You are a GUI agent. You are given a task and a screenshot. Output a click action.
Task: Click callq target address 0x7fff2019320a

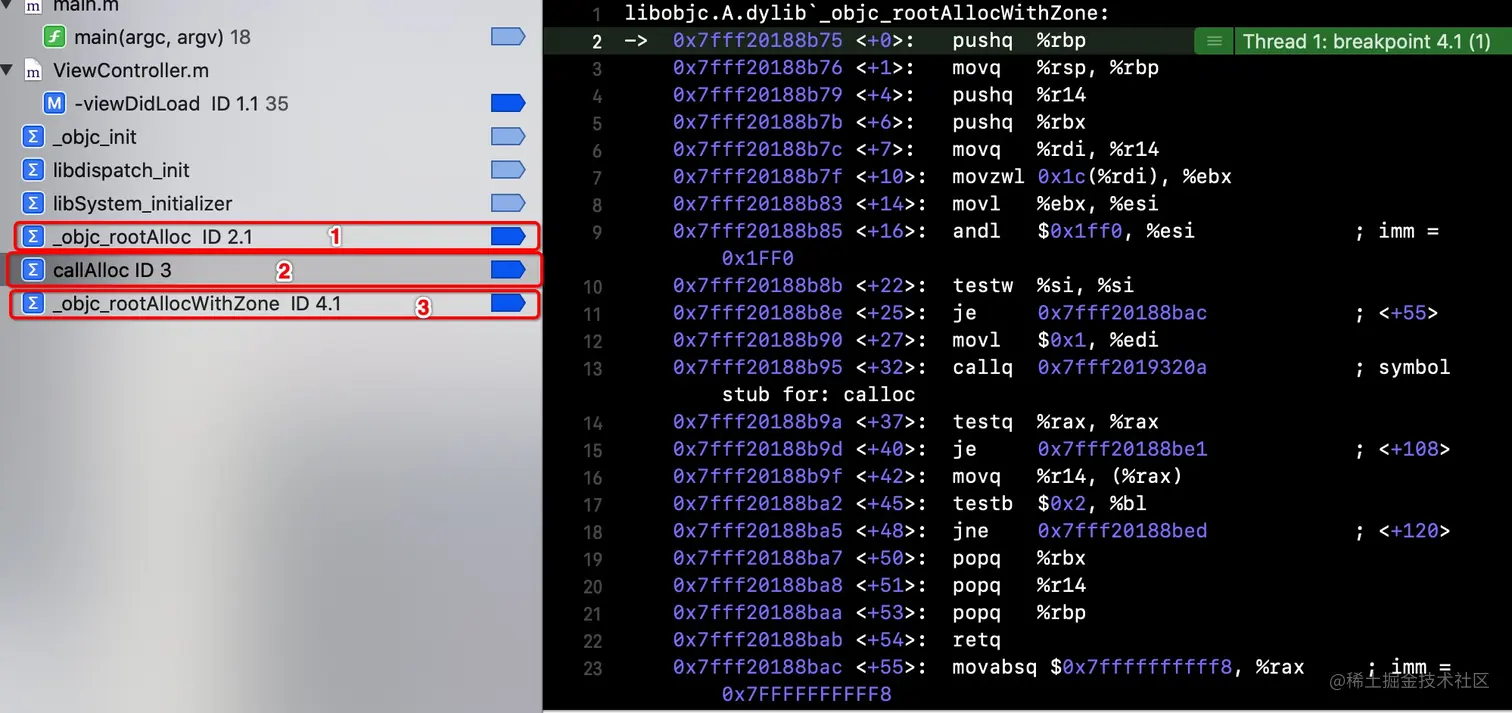coord(1122,367)
